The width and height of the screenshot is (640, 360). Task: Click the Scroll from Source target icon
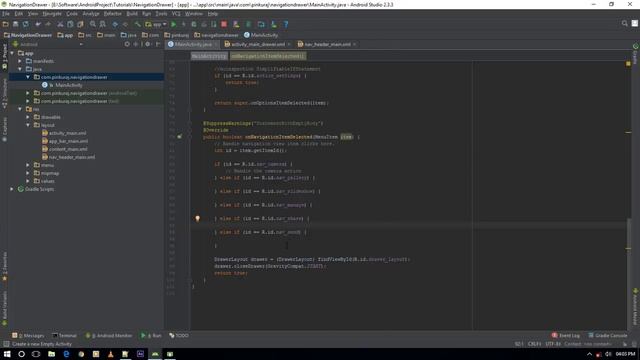(127, 44)
